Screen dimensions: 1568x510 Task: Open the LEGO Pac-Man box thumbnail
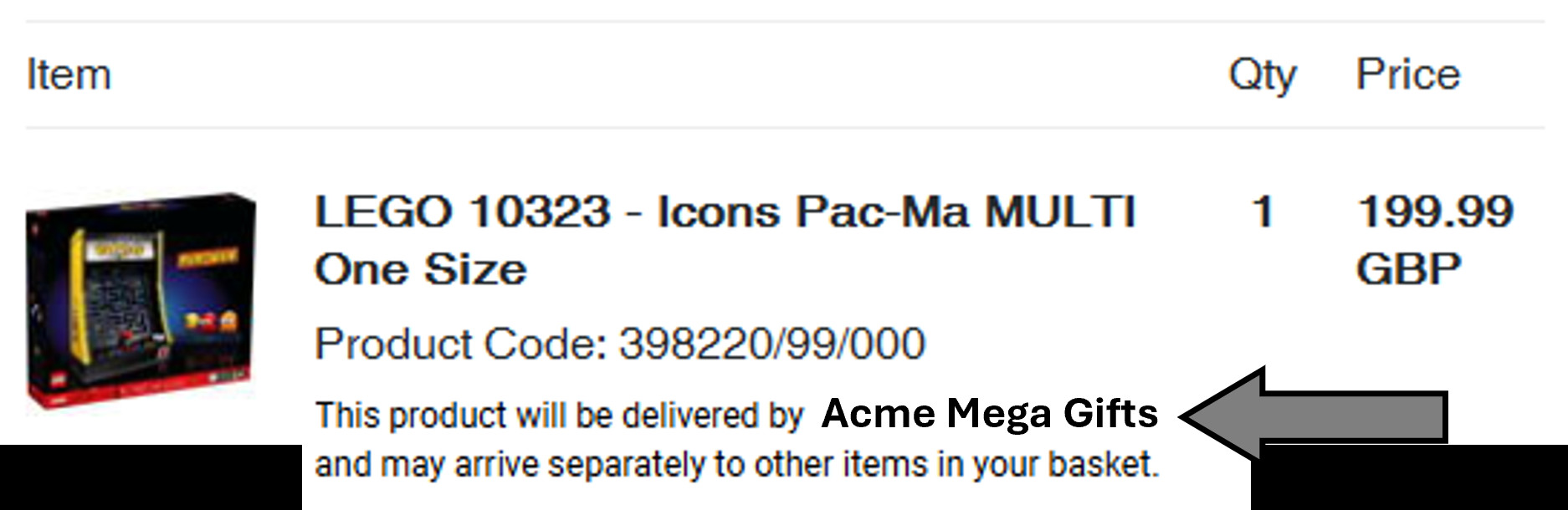pos(141,303)
